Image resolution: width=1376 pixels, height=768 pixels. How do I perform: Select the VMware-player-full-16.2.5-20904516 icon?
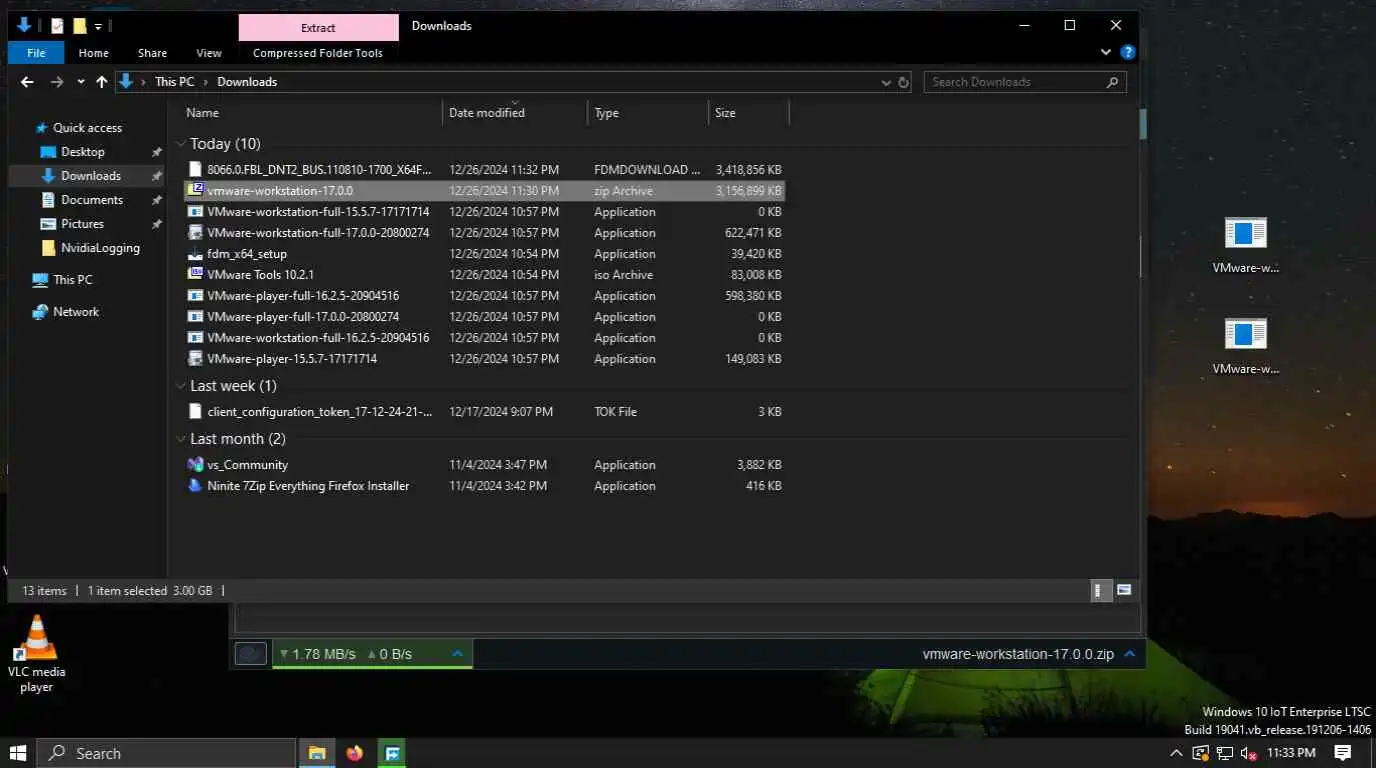pos(196,296)
